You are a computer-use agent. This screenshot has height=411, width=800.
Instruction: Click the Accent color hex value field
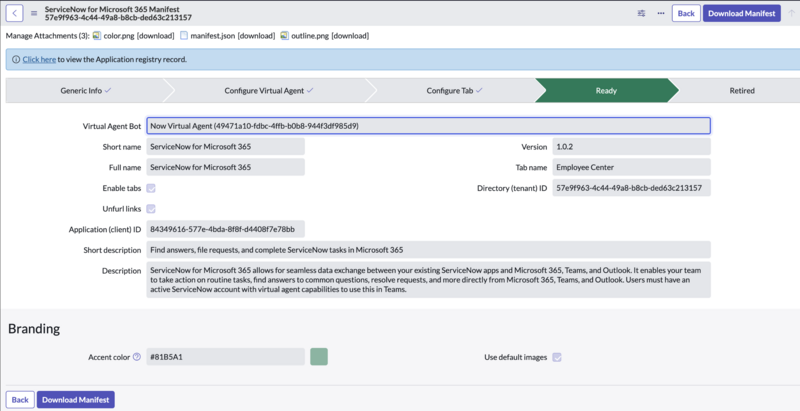point(226,357)
